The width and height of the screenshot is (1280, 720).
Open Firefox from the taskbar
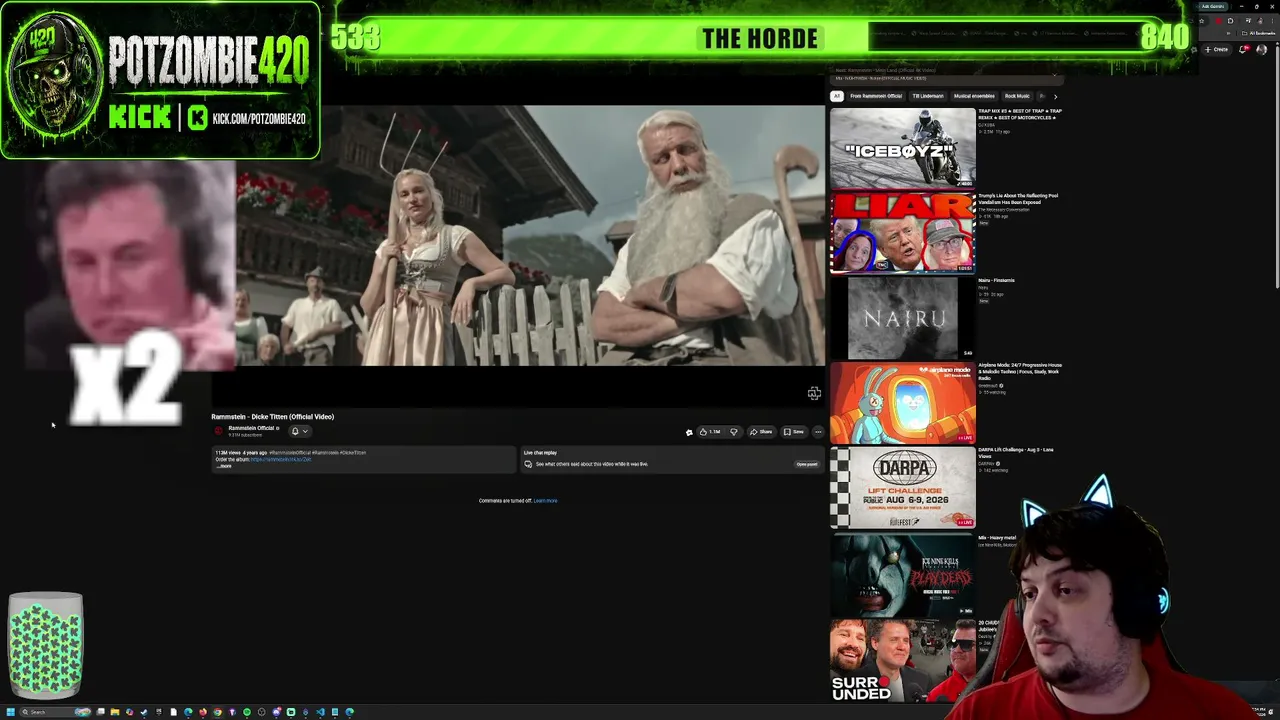(203, 712)
